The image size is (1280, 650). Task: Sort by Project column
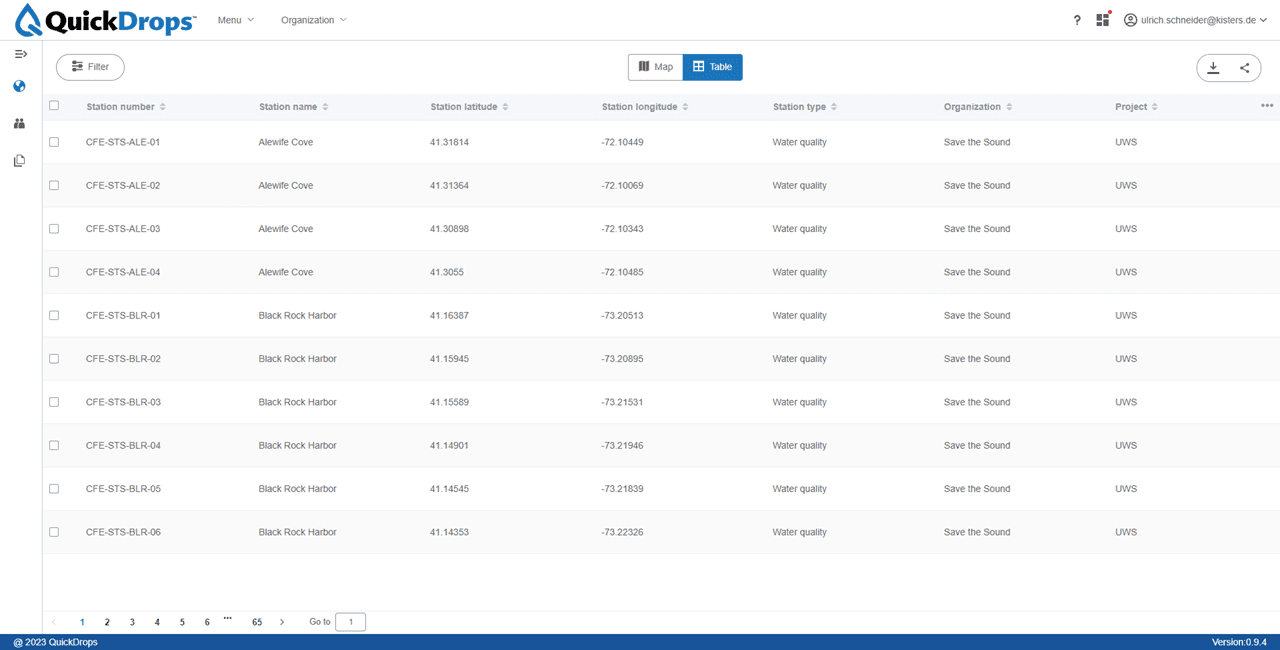(1155, 107)
